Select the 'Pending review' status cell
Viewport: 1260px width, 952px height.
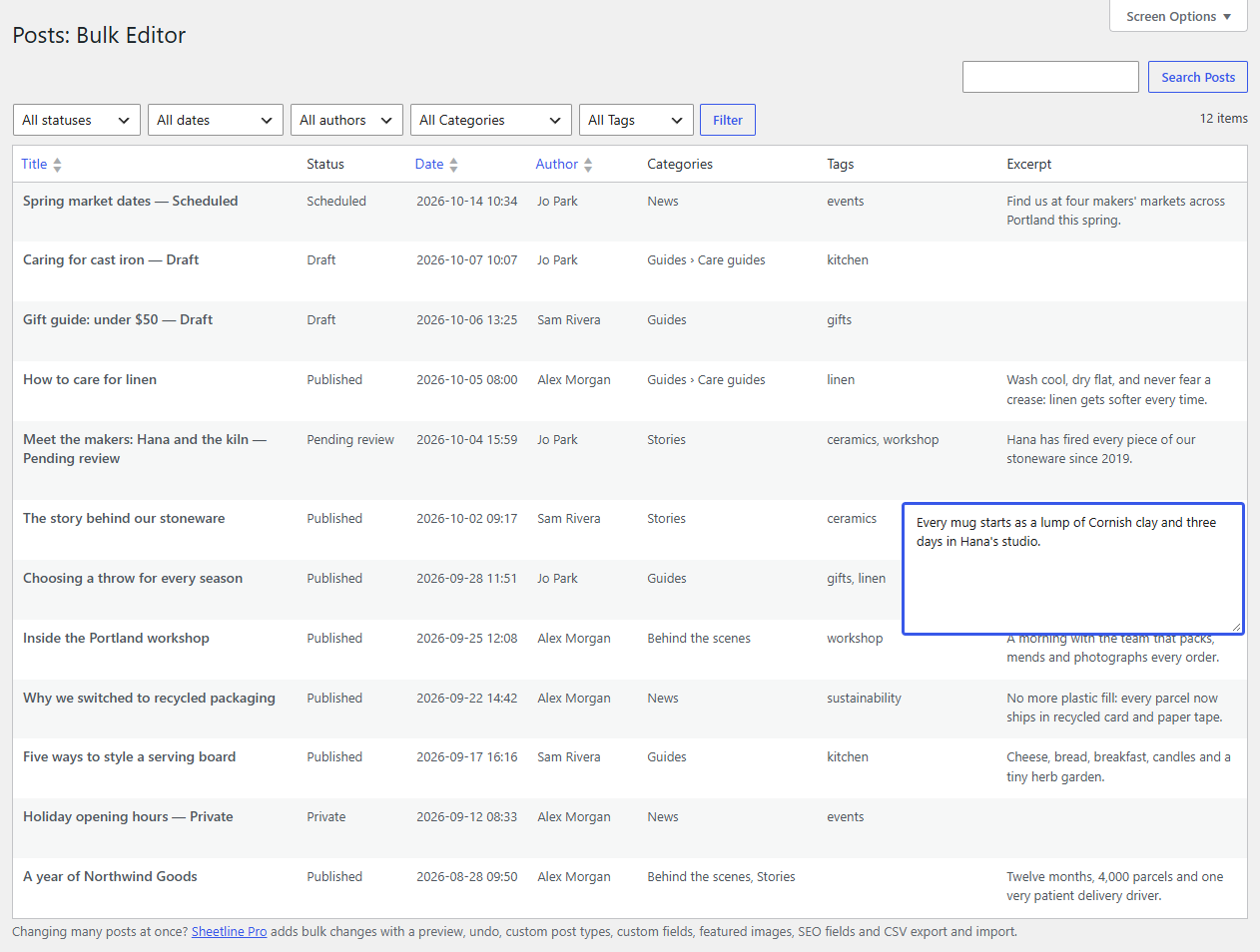click(350, 439)
